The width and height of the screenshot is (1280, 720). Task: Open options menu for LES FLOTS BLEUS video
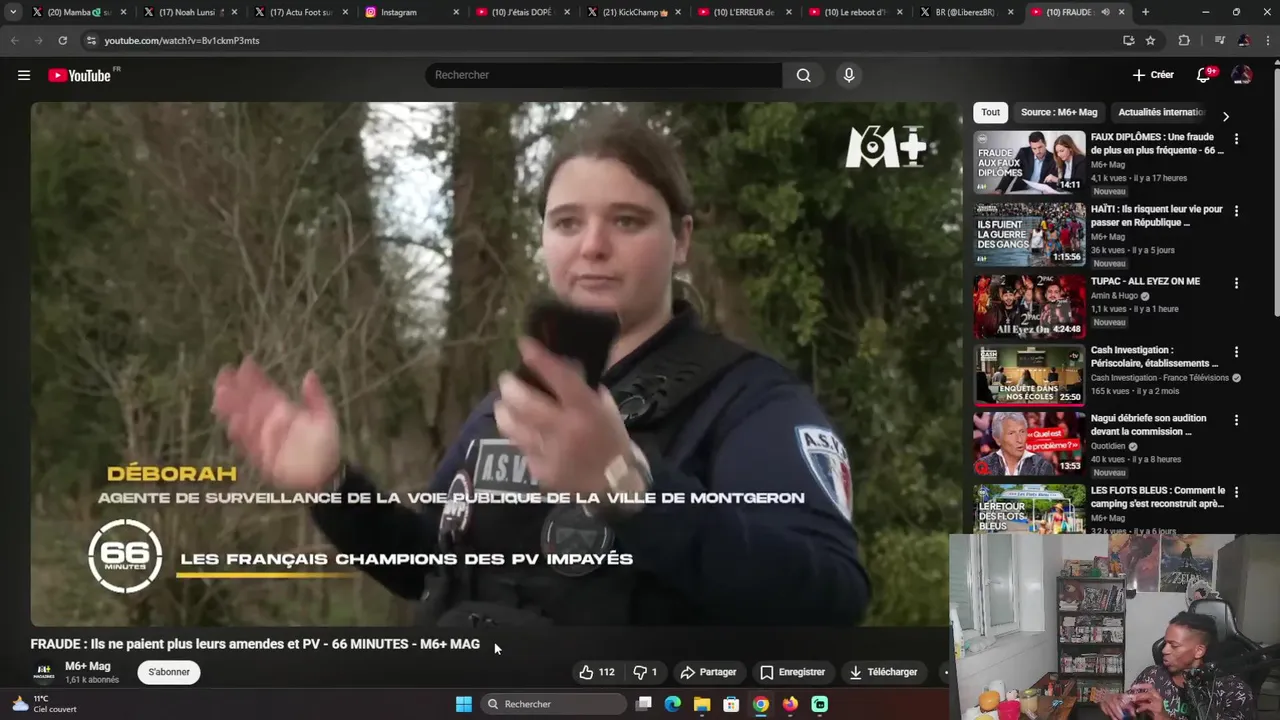point(1236,492)
